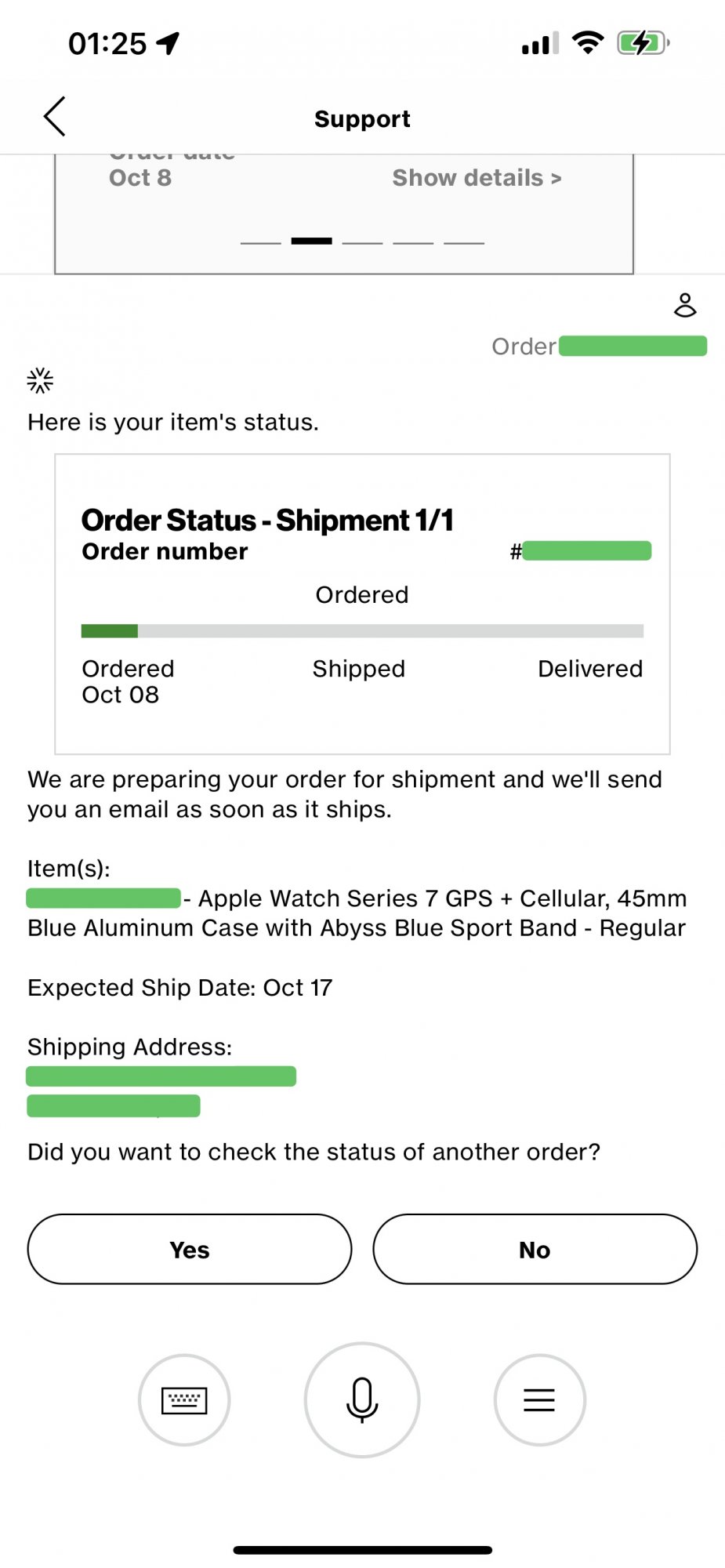
Task: Tap the battery charging indicator
Action: (643, 42)
